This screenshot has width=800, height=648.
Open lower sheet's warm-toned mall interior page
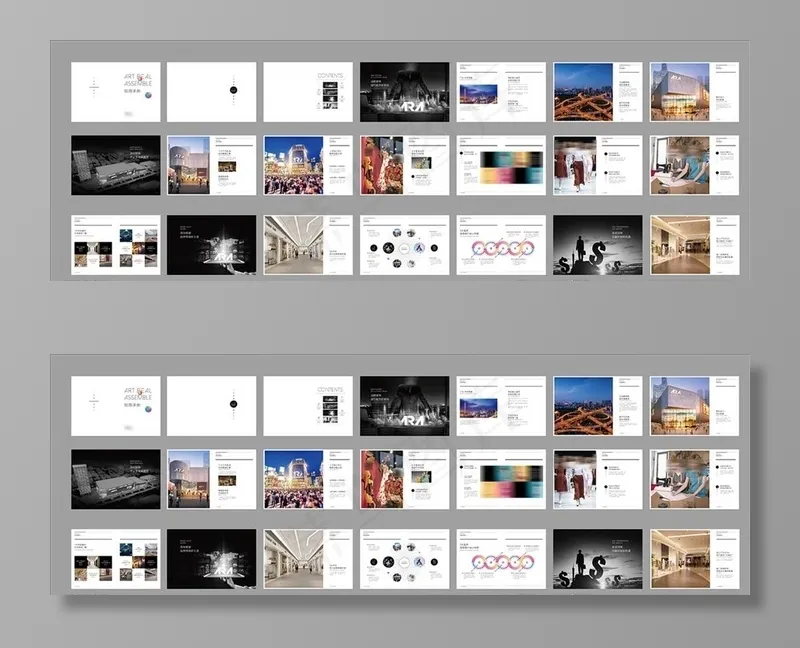(x=694, y=559)
